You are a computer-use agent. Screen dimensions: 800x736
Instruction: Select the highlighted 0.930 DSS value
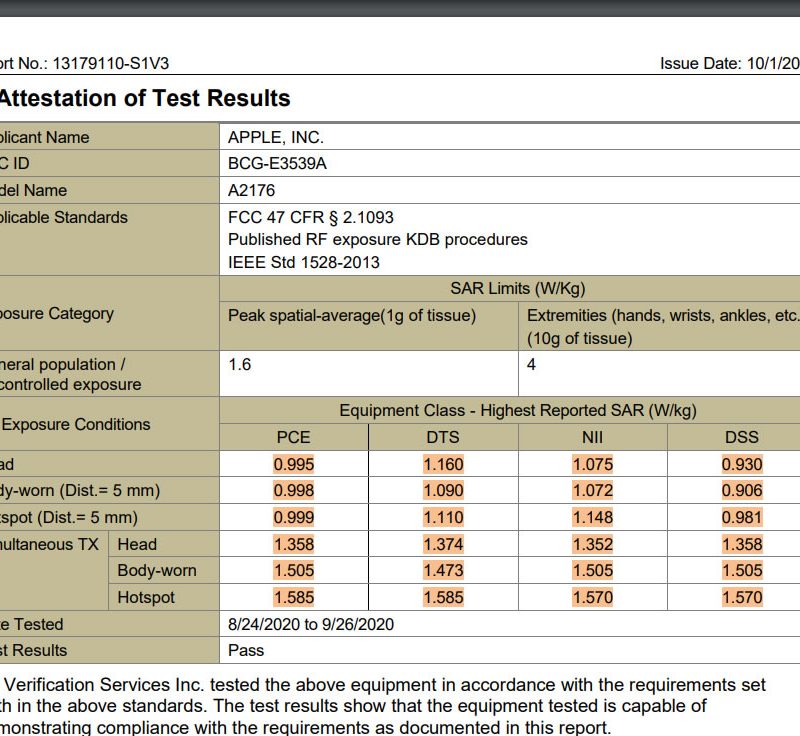[x=741, y=464]
